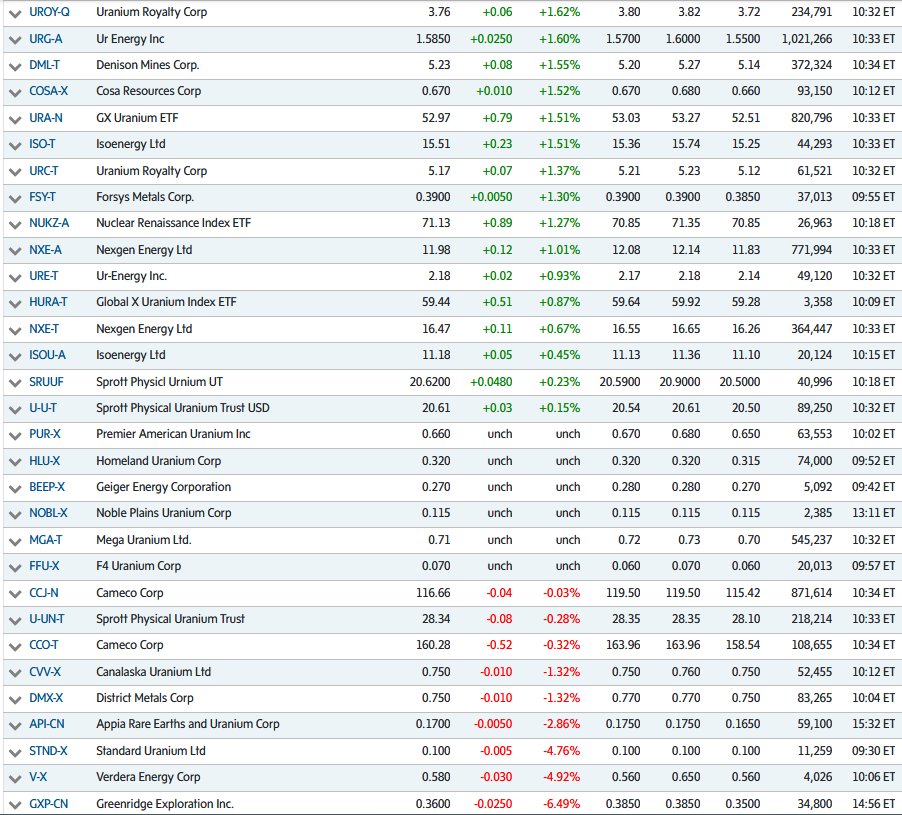Open the URA-N ticker link

point(46,117)
